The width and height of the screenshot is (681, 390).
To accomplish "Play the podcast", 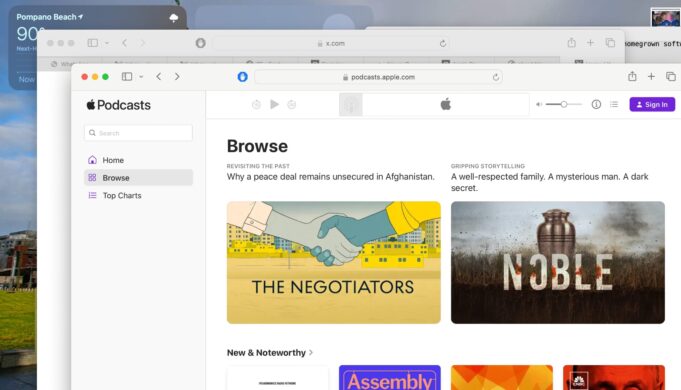I will pyautogui.click(x=274, y=104).
